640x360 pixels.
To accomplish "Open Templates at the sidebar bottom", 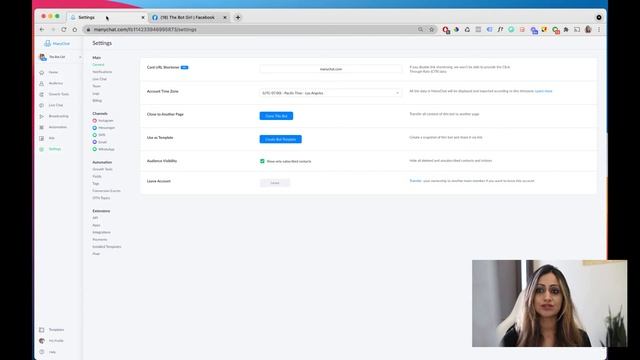I will click(56, 330).
